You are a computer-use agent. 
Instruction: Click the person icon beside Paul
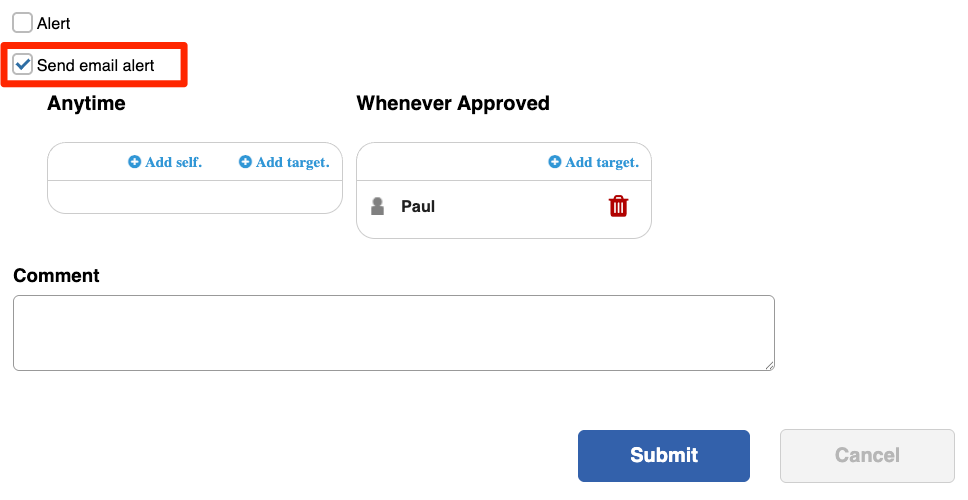[377, 206]
